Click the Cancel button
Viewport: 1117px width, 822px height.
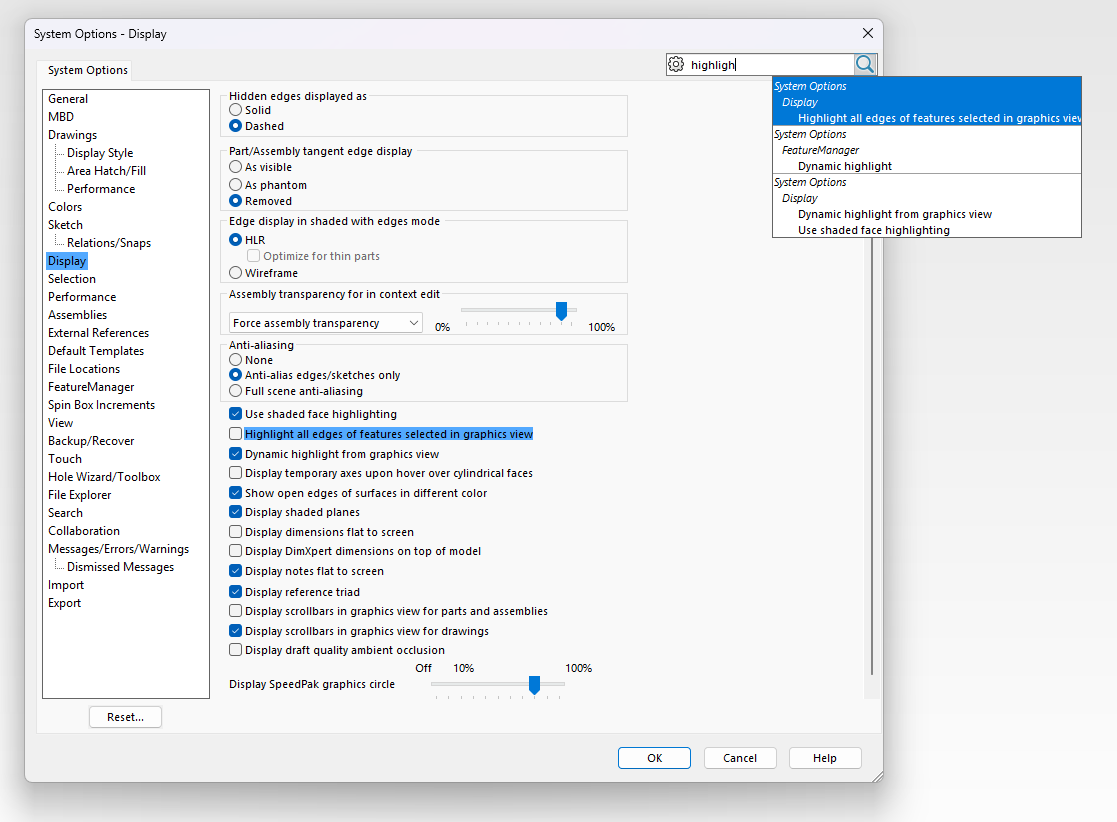pos(740,758)
